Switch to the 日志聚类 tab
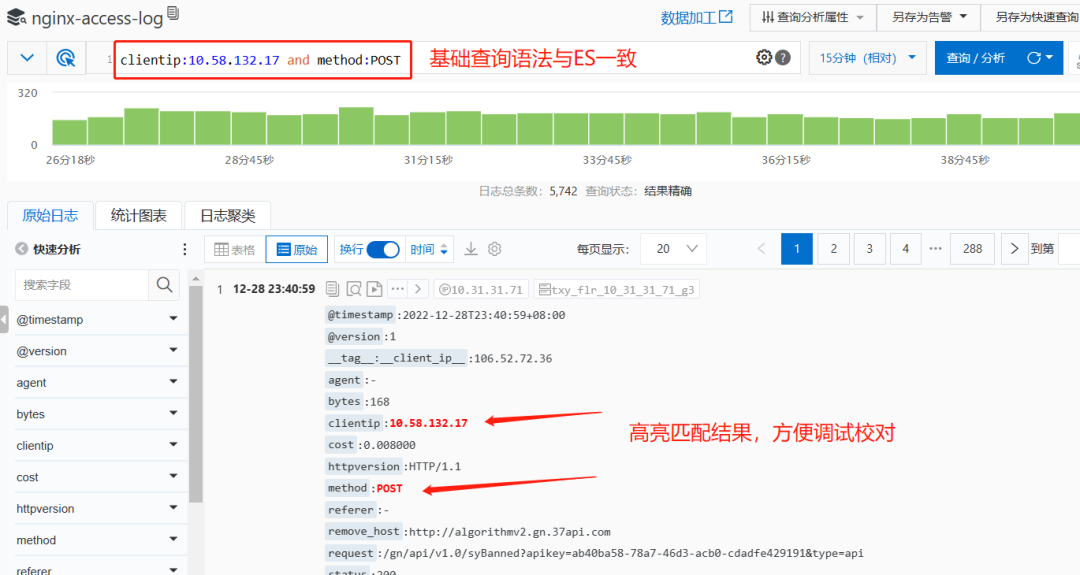Image resolution: width=1080 pixels, height=575 pixels. (227, 216)
